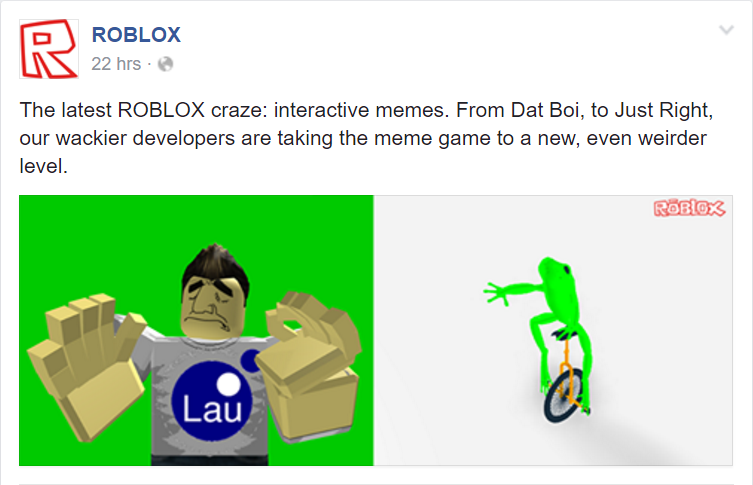Click the white dot on the shirt logo
Image resolution: width=753 pixels, height=485 pixels.
(x=229, y=384)
